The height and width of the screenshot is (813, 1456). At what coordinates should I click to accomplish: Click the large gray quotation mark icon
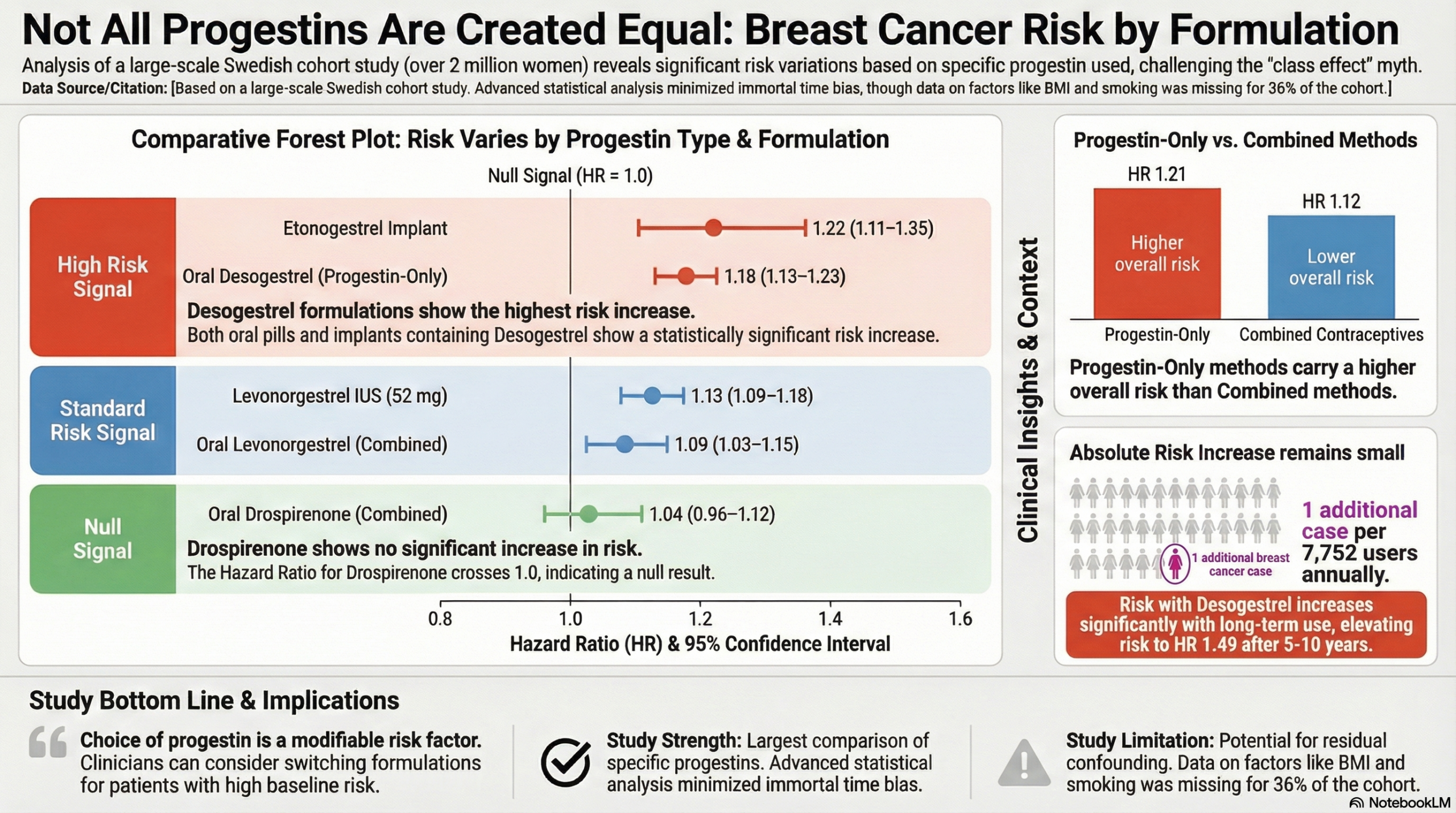click(x=48, y=742)
